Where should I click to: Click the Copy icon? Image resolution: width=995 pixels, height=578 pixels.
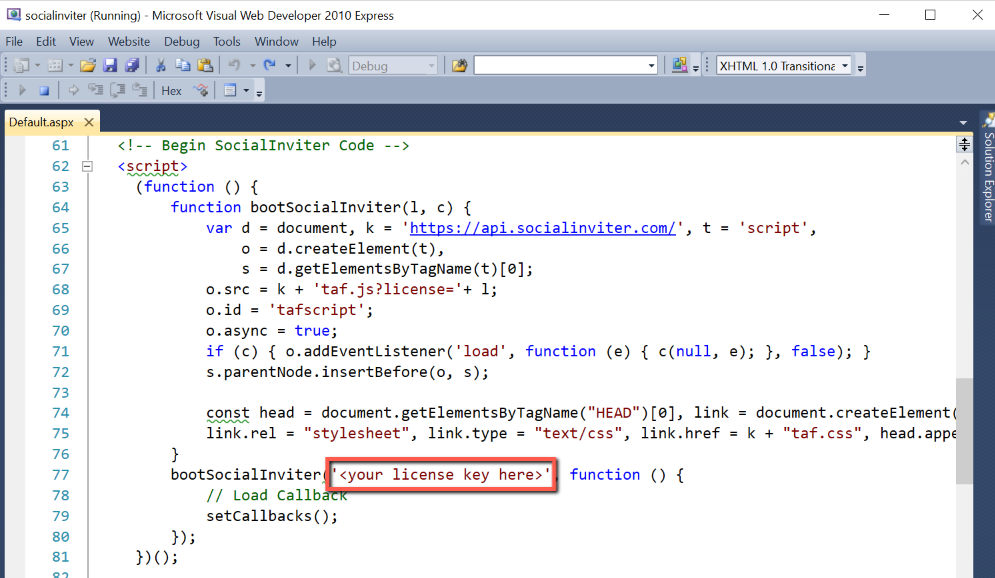(x=183, y=65)
